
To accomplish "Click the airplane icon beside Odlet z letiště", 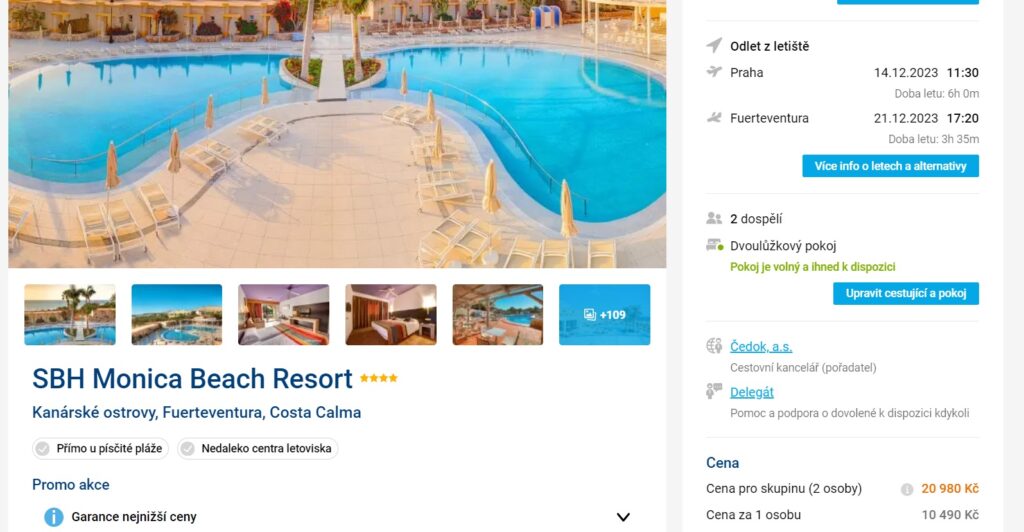I will tap(714, 46).
